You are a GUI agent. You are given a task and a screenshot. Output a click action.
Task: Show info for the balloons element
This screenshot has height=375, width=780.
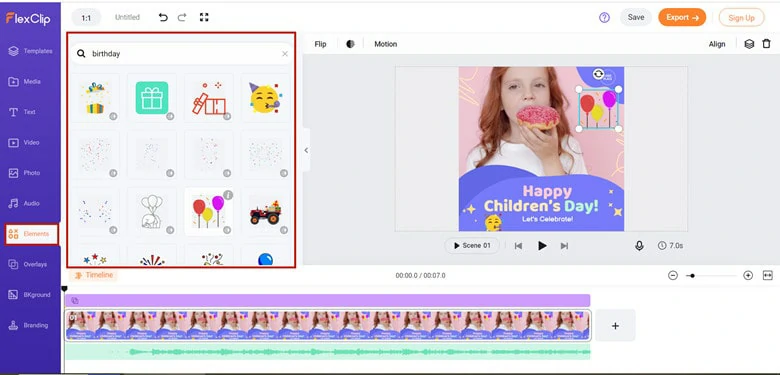coord(228,195)
